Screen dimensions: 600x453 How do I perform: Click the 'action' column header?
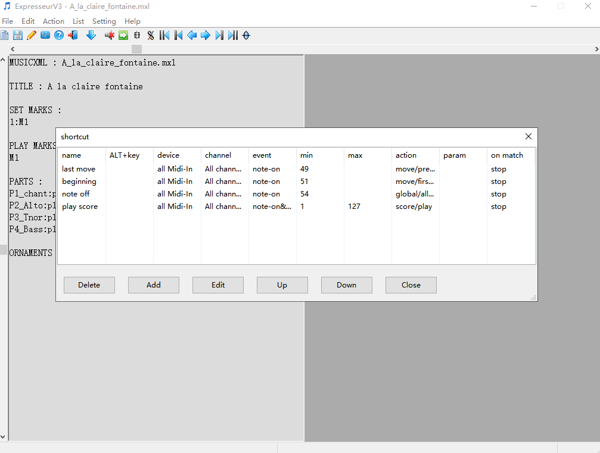(x=406, y=155)
